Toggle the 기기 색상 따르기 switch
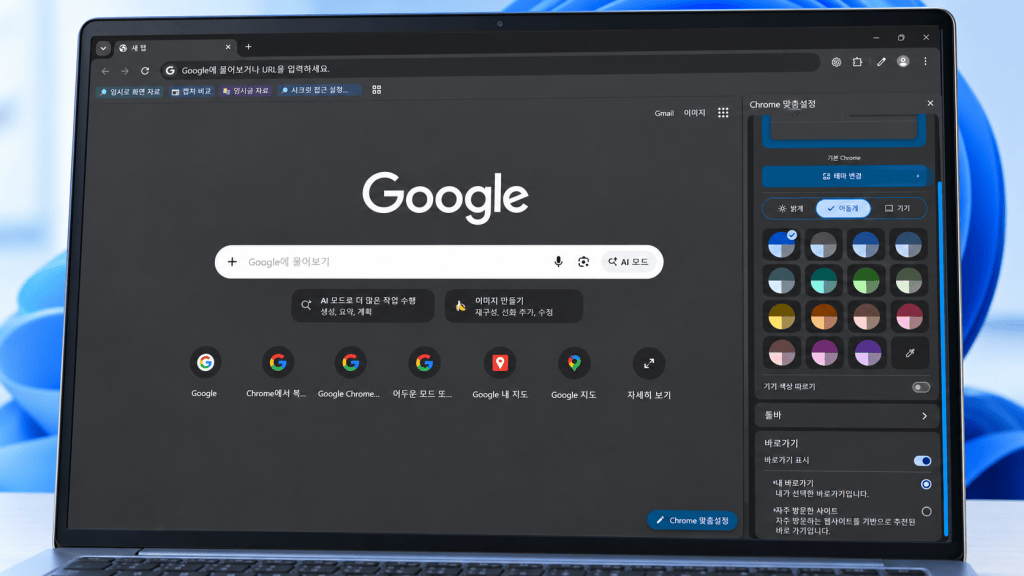This screenshot has width=1024, height=576. coord(921,387)
